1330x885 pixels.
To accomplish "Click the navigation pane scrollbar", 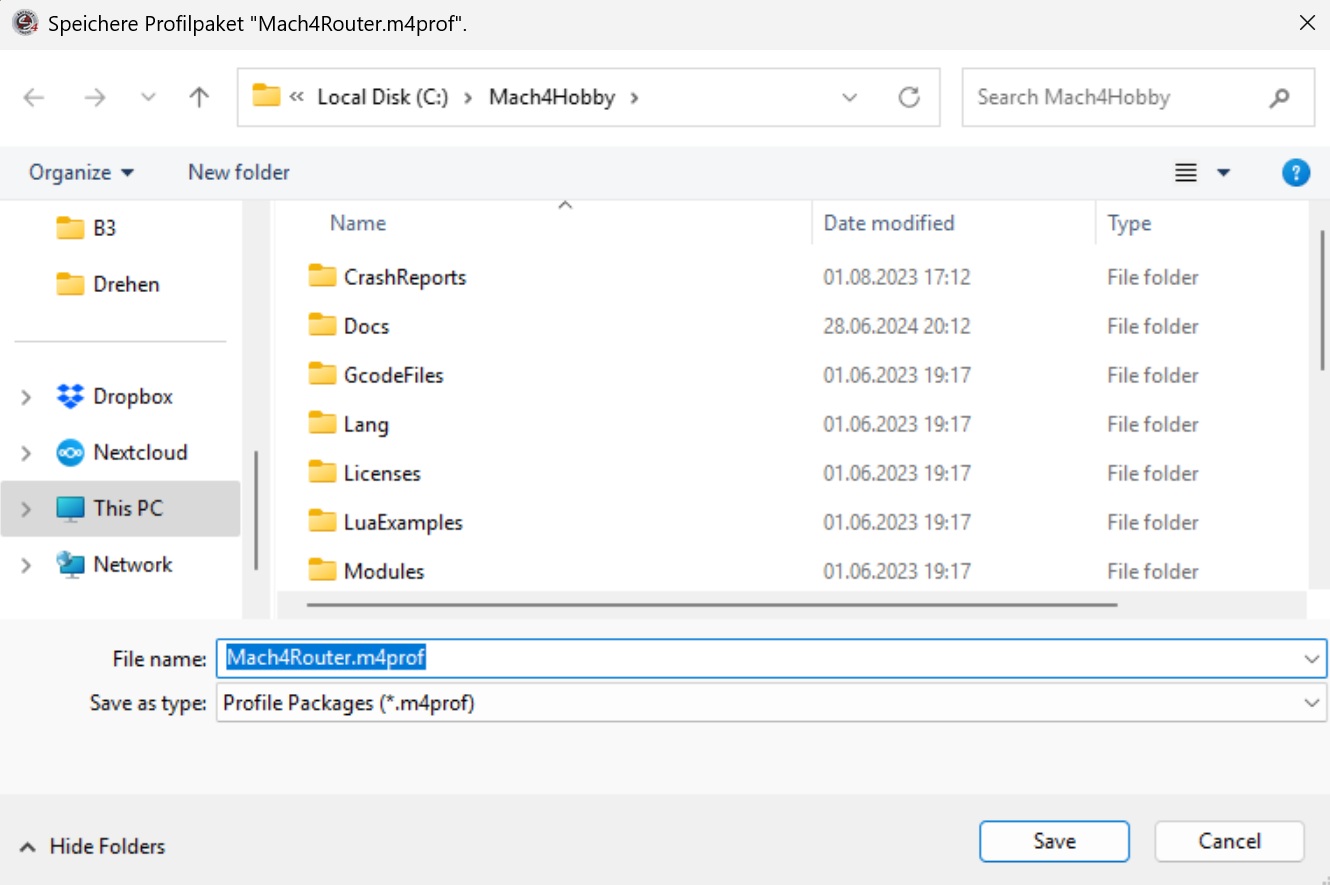I will (256, 510).
